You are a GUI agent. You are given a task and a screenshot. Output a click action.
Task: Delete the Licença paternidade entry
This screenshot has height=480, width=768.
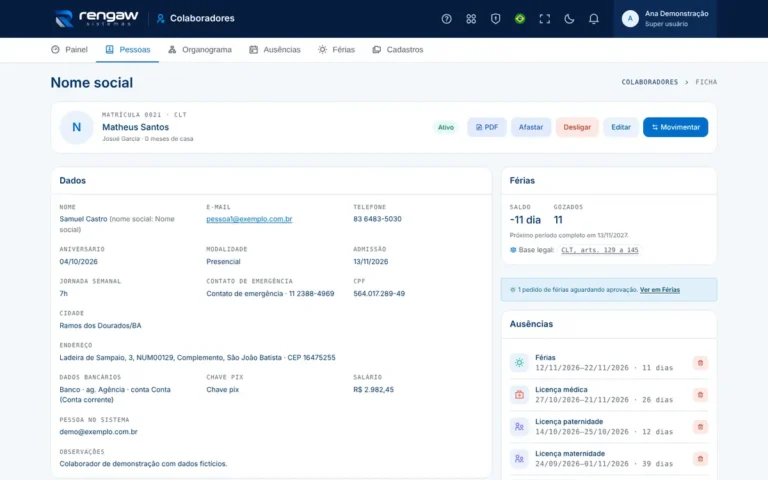(700, 427)
